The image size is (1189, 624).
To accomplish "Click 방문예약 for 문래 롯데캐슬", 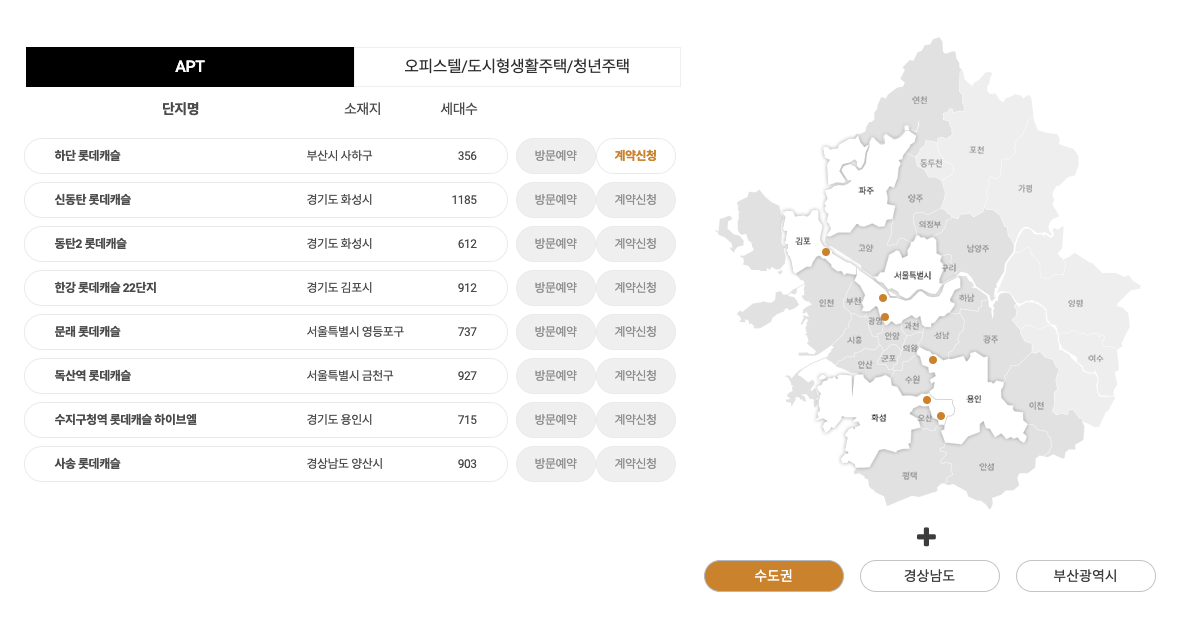I will [556, 331].
